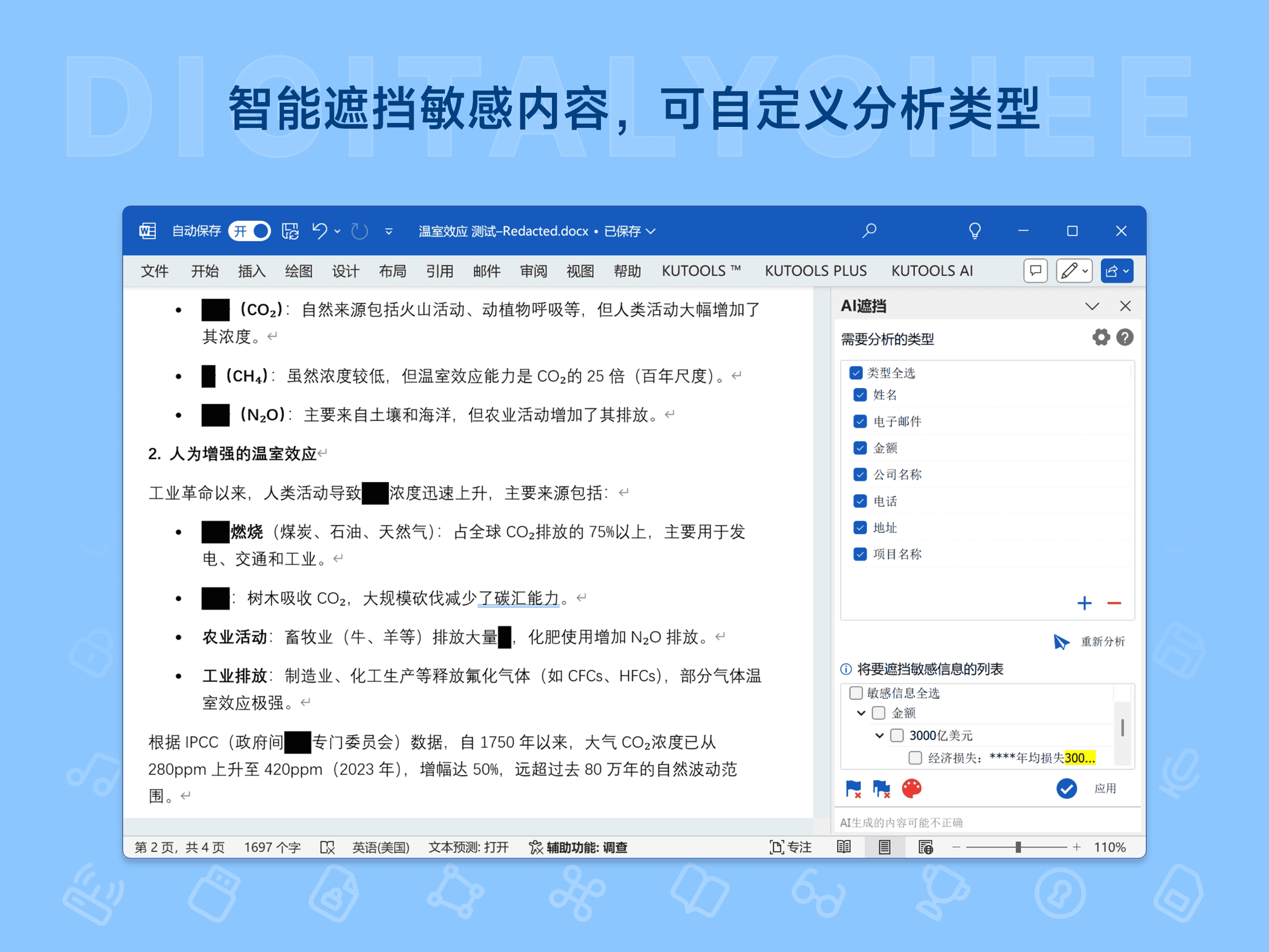This screenshot has width=1269, height=952.
Task: Click the save document icon
Action: [291, 231]
